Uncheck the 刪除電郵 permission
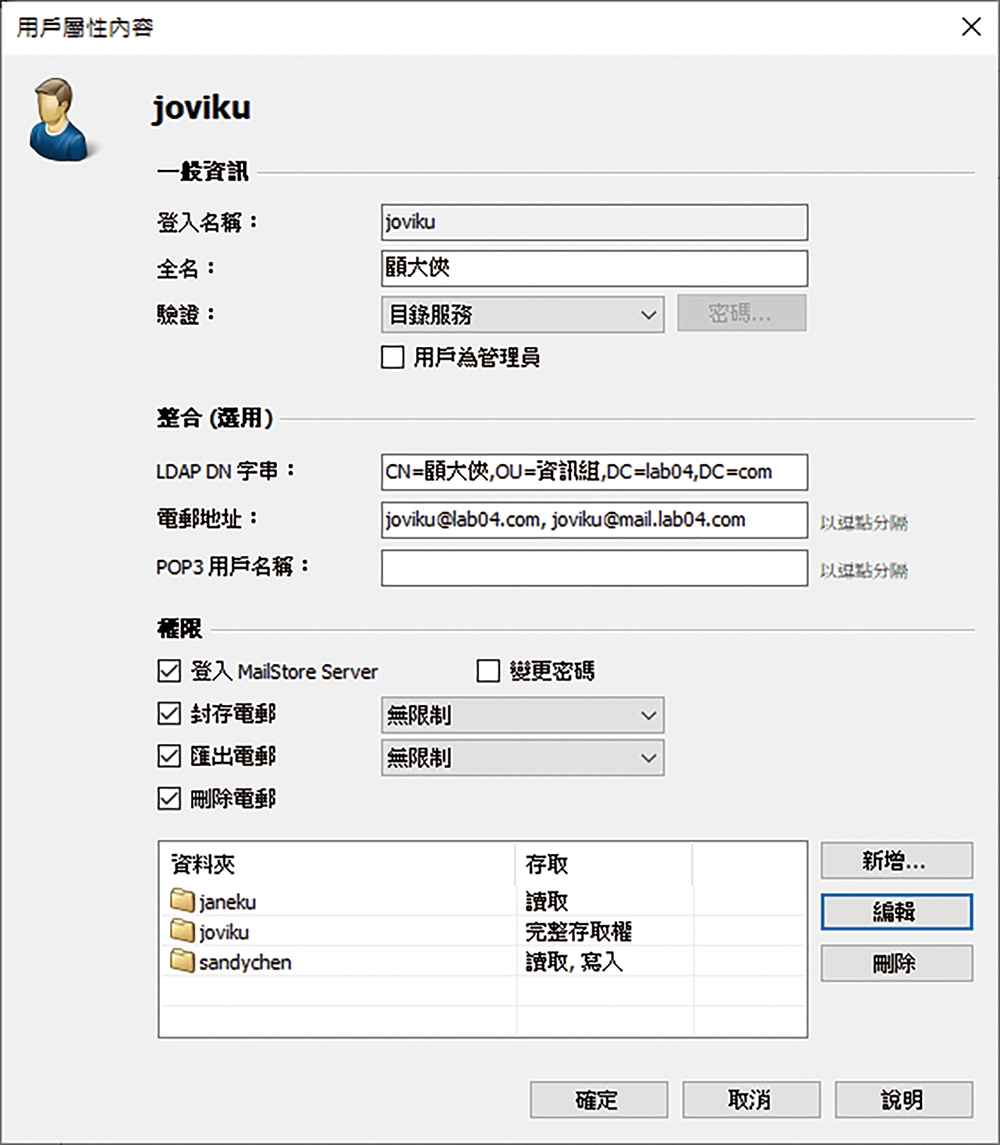1000x1145 pixels. click(169, 798)
